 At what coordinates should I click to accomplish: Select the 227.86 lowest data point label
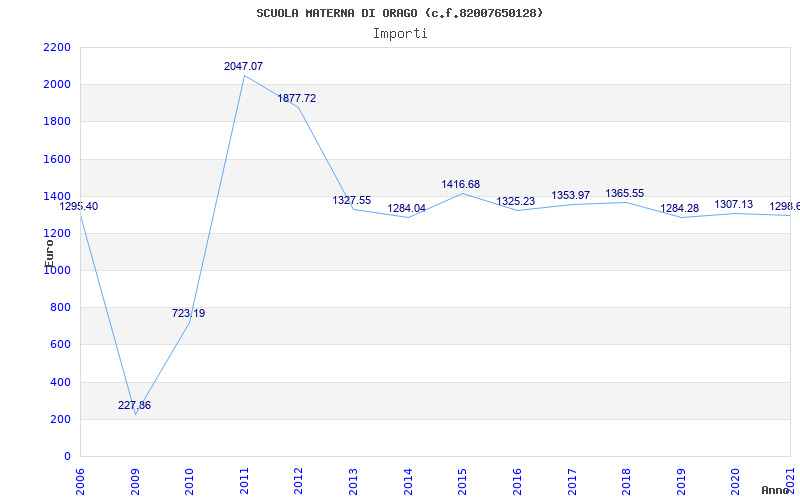[134, 405]
